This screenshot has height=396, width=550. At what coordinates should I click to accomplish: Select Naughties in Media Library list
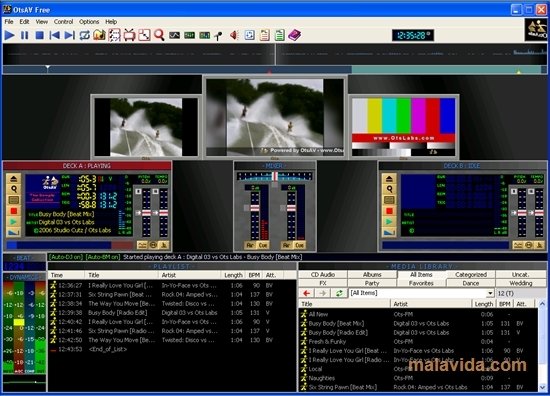tap(418, 378)
